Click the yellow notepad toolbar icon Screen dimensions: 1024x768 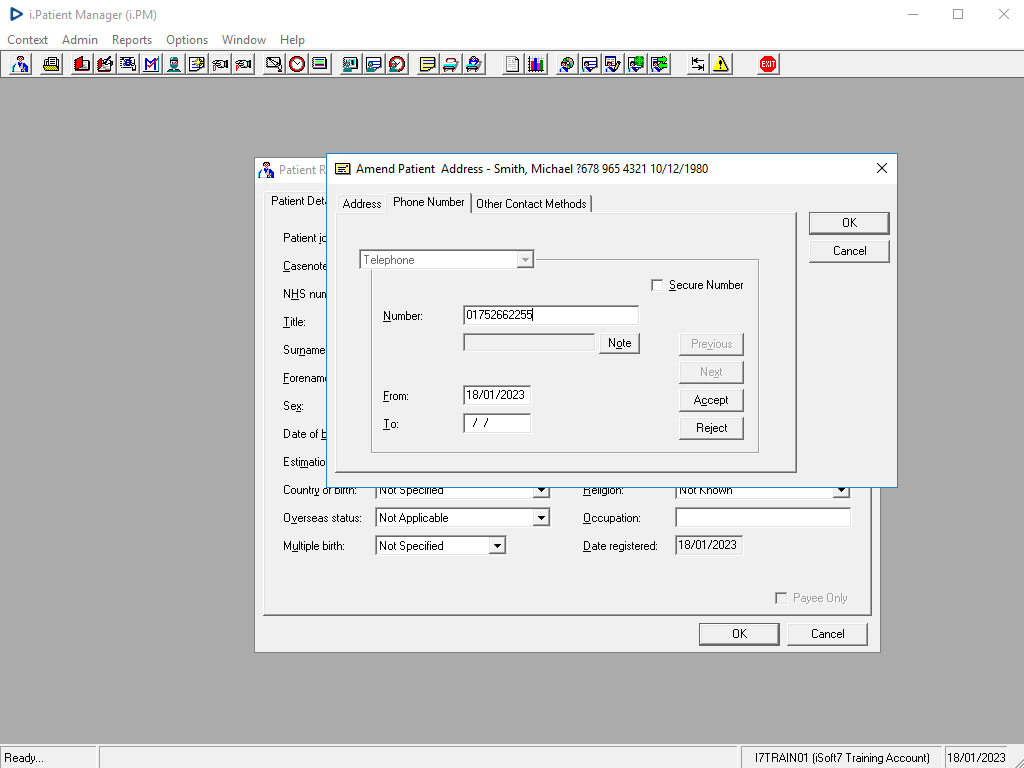click(427, 64)
